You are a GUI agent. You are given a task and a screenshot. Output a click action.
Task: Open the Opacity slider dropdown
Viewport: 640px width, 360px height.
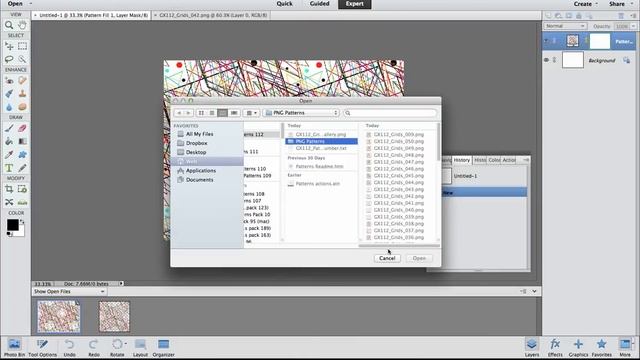point(633,26)
